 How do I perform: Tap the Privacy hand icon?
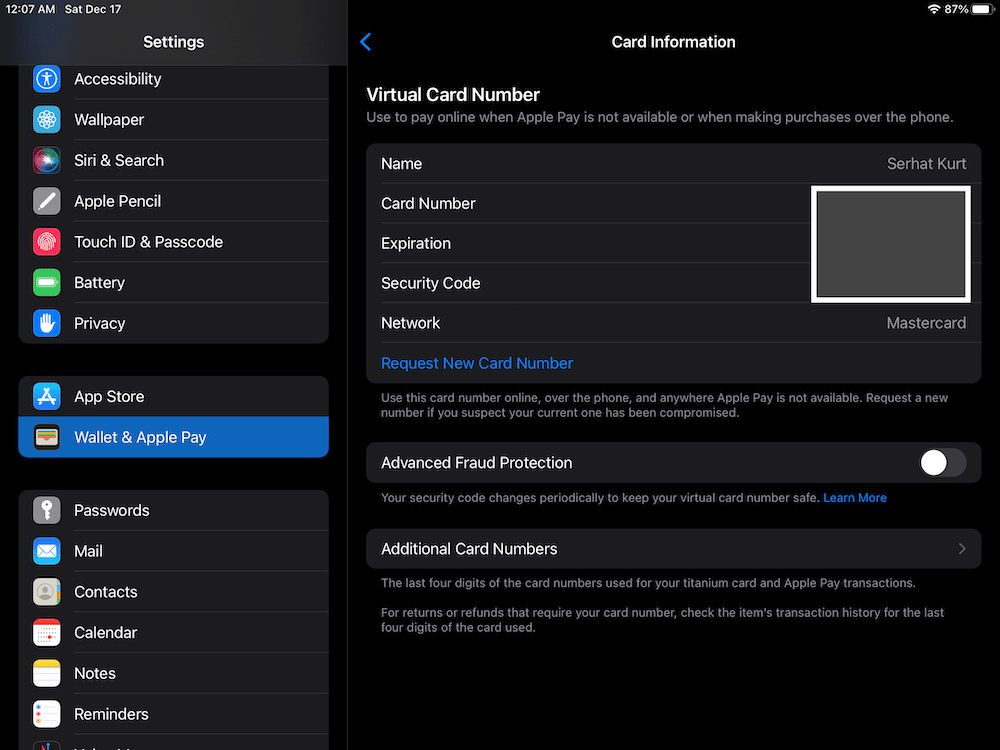pyautogui.click(x=47, y=323)
